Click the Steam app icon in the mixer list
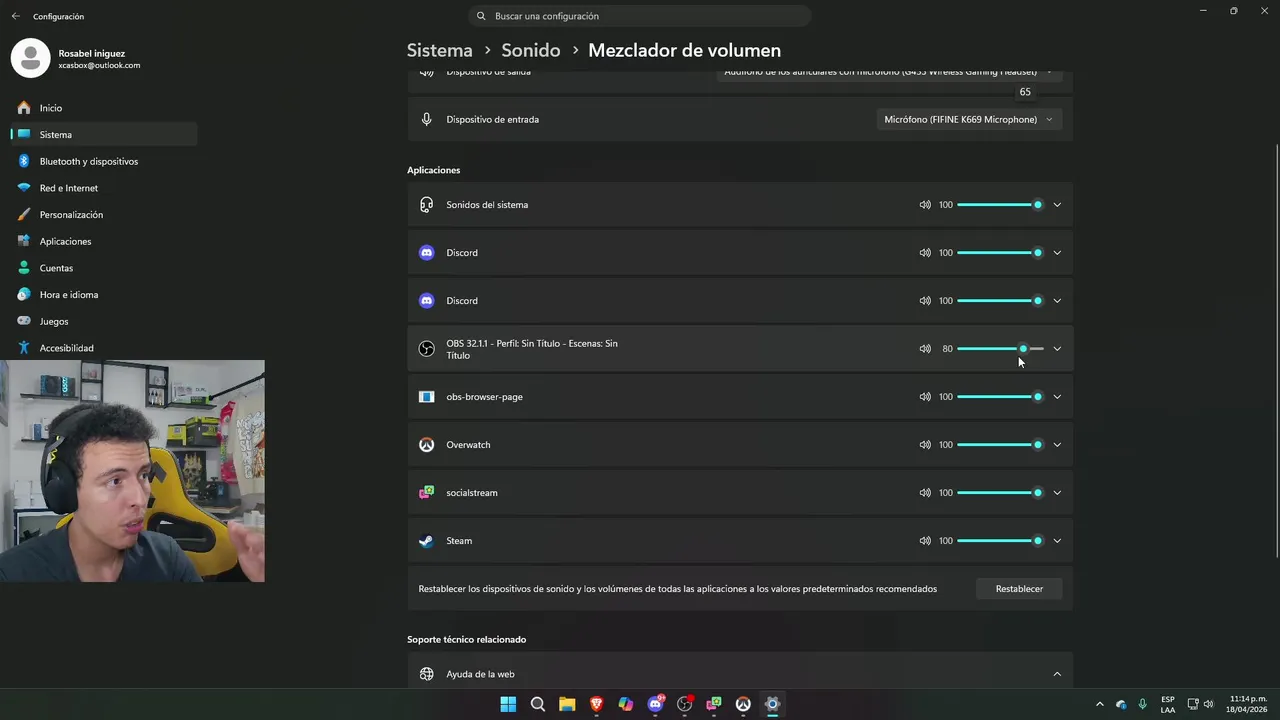This screenshot has height=720, width=1280. coord(426,541)
